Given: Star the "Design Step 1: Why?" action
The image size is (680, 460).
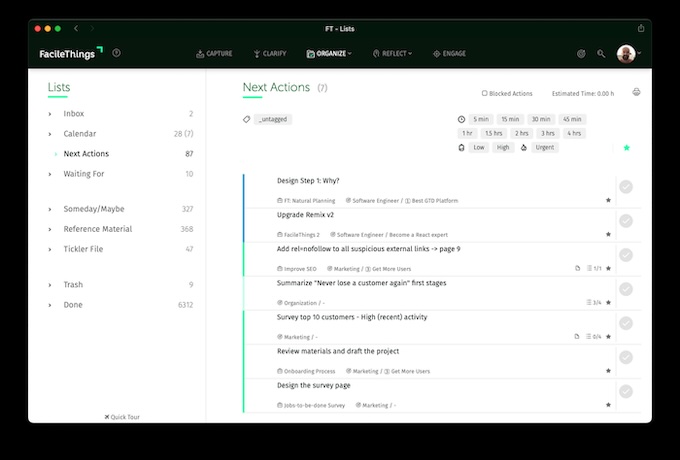Looking at the screenshot, I should pos(608,200).
